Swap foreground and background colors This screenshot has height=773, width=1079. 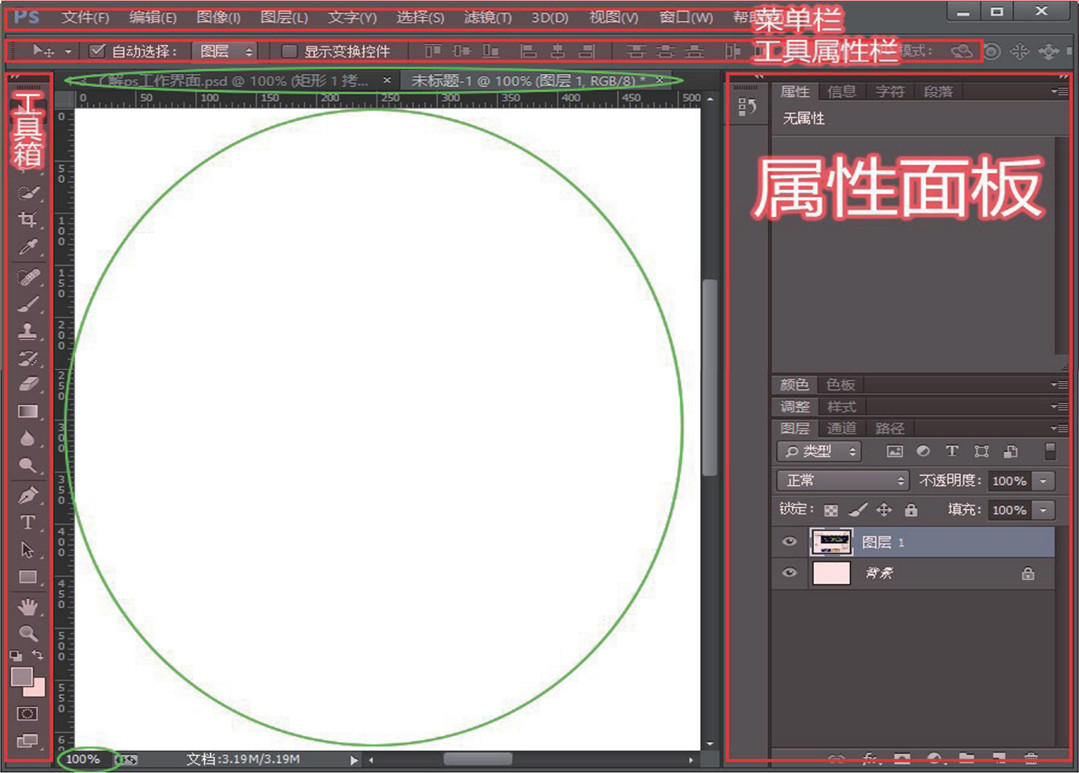coord(38,655)
